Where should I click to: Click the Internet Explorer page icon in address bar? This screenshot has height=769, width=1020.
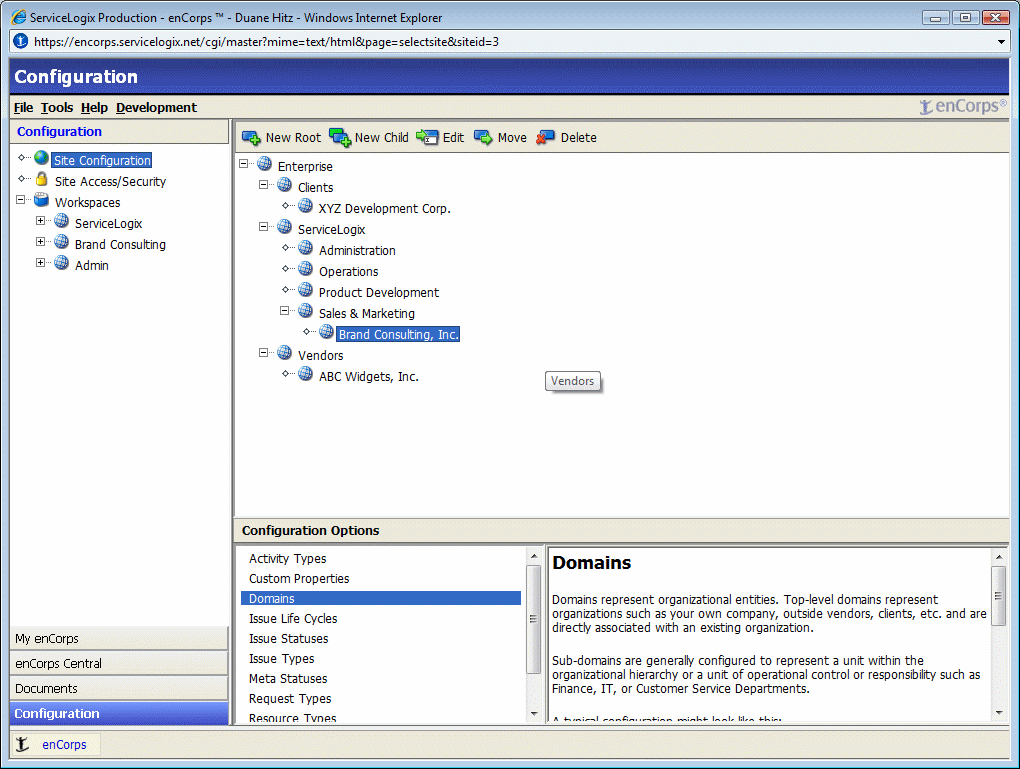click(x=21, y=41)
